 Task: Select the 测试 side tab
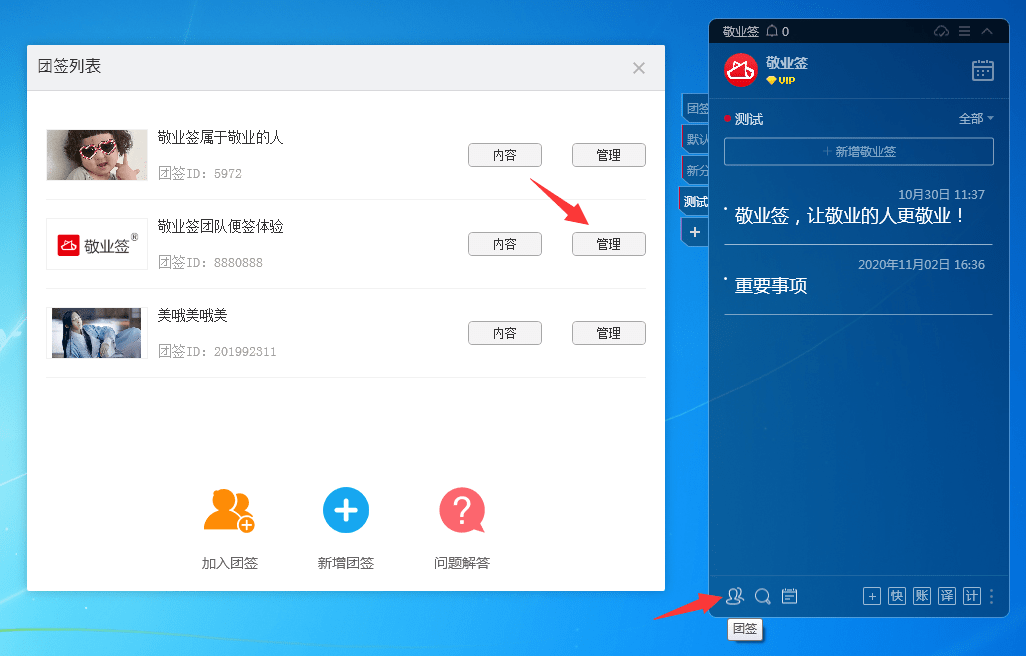(695, 201)
